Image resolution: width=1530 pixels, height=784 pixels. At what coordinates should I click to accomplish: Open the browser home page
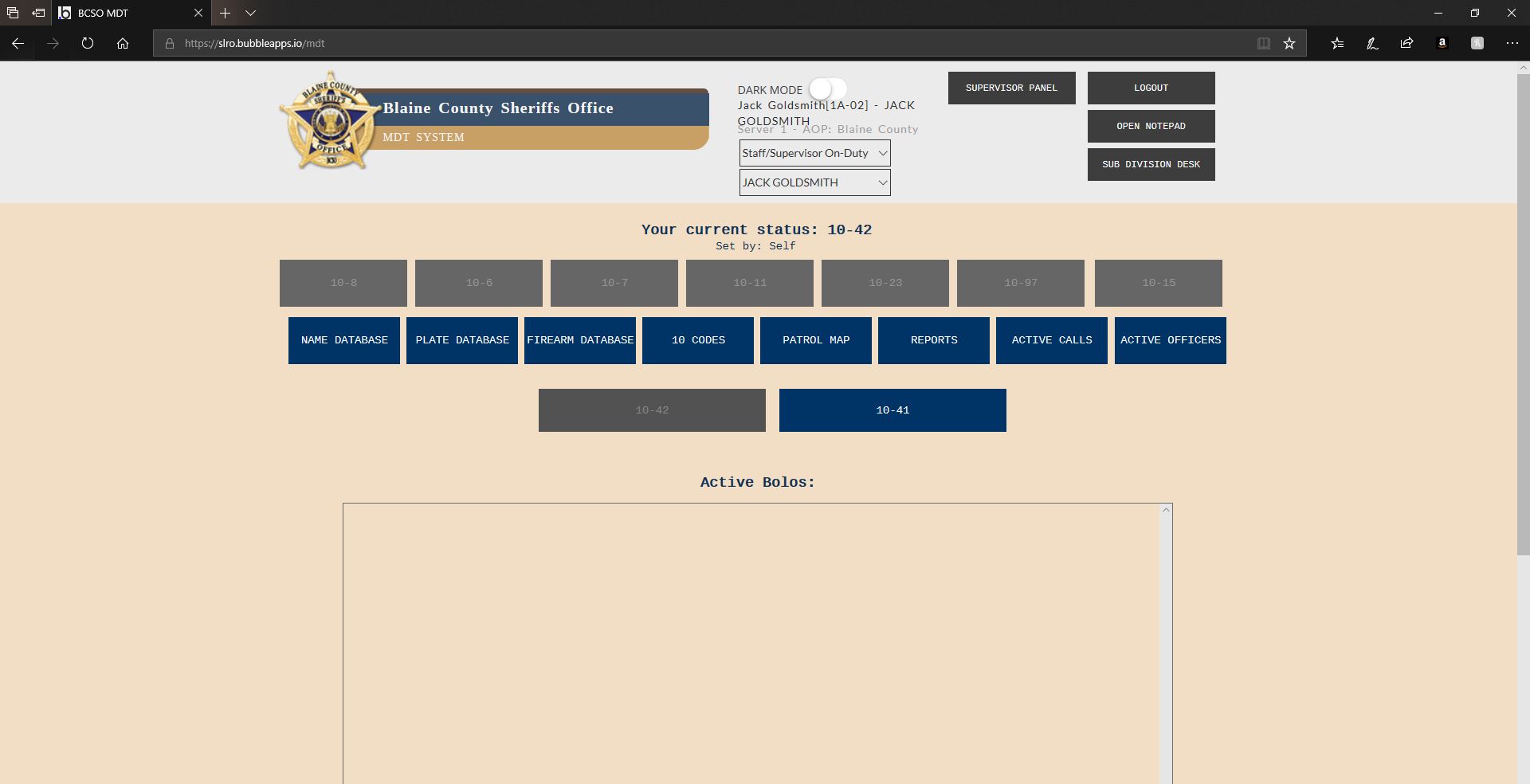click(123, 44)
